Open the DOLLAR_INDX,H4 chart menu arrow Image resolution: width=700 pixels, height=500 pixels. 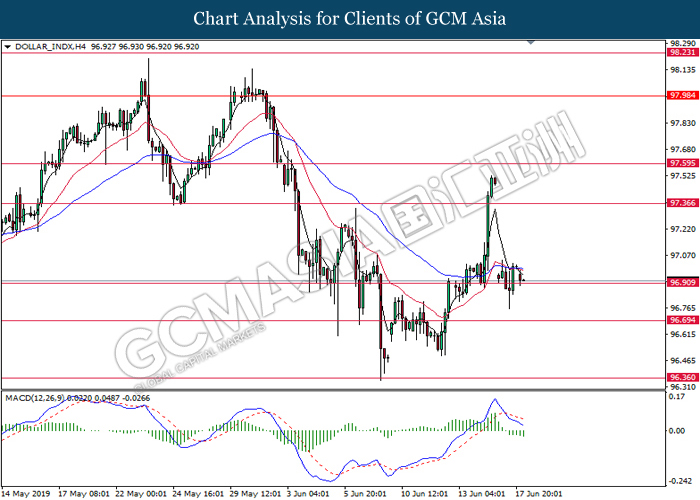tap(7, 46)
